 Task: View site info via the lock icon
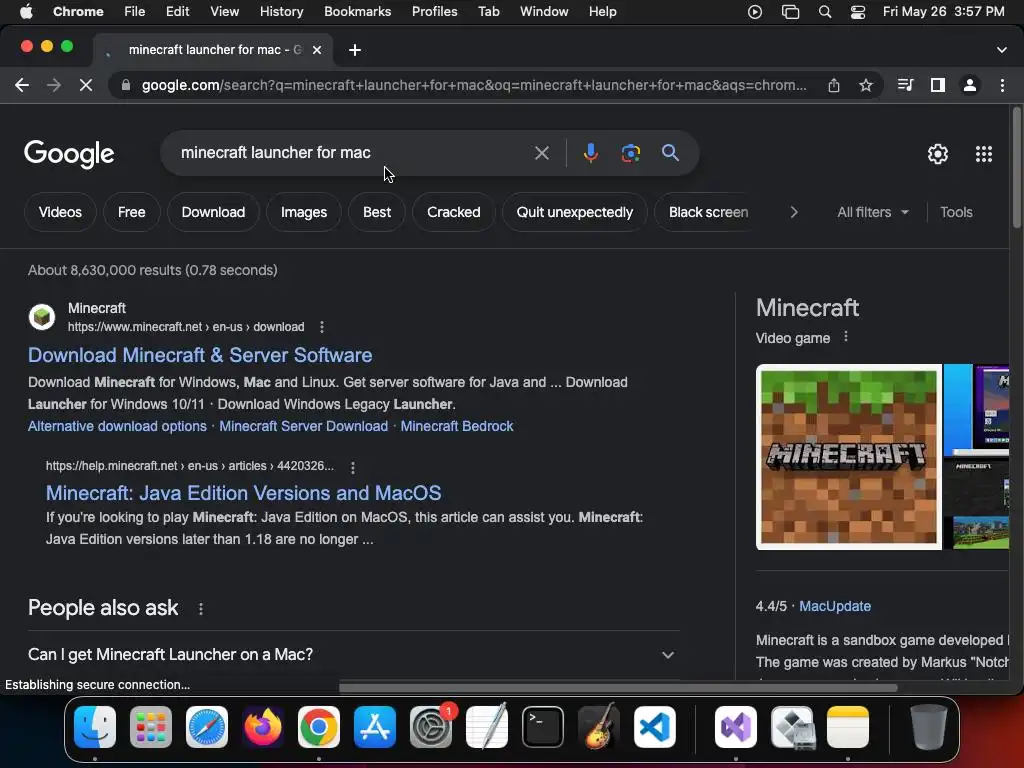pyautogui.click(x=126, y=85)
